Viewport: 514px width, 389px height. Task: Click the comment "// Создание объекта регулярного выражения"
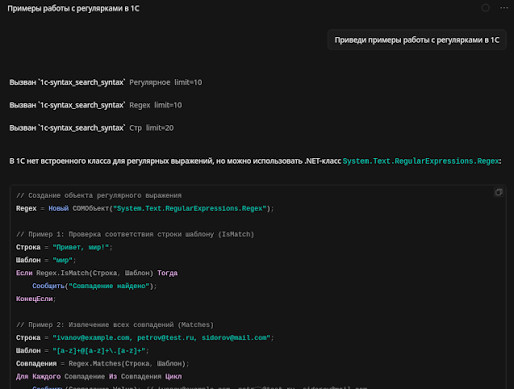click(x=99, y=196)
